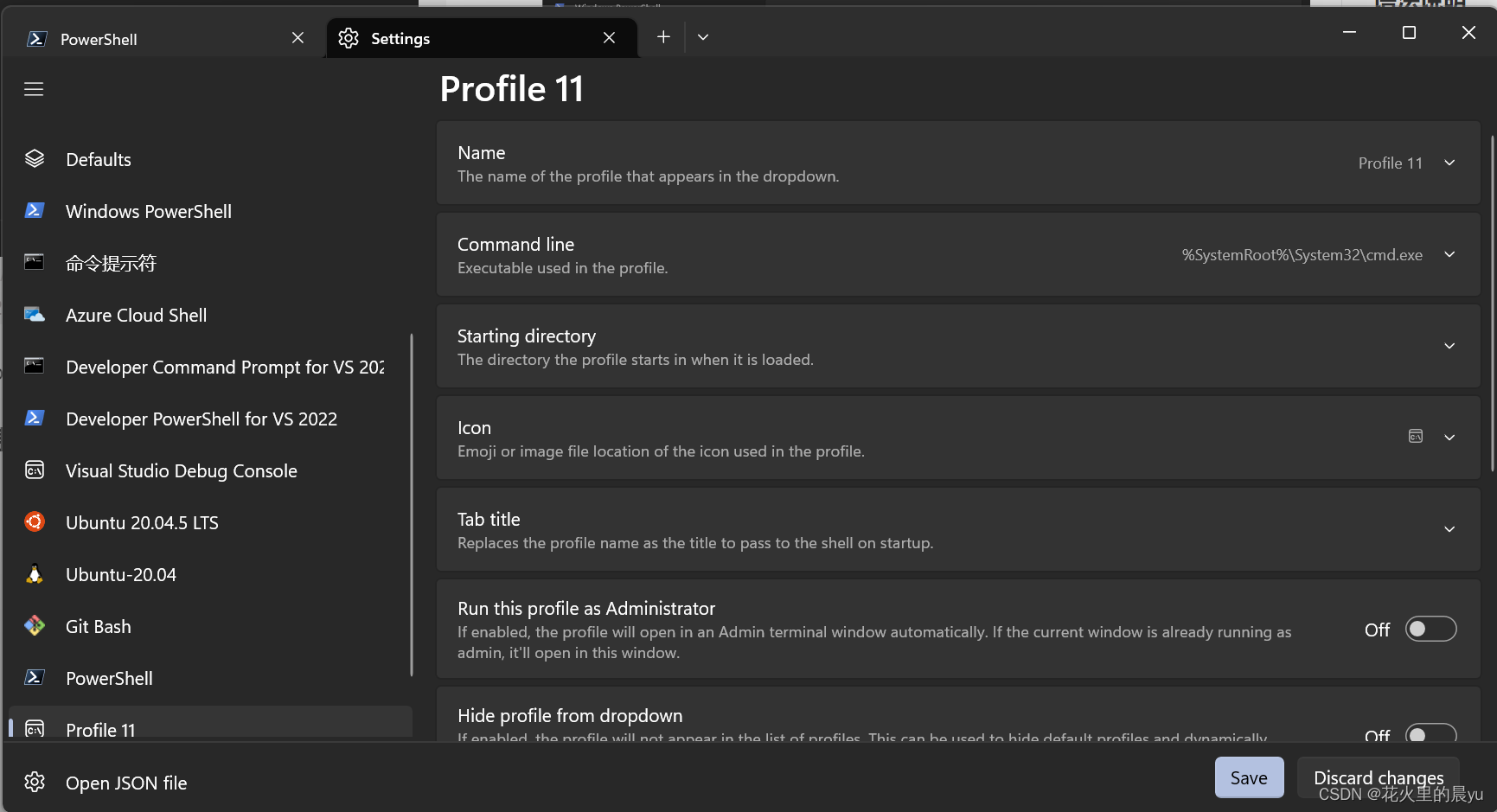Viewport: 1497px width, 812px height.
Task: Toggle Run this profile as Administrator
Action: tap(1430, 630)
